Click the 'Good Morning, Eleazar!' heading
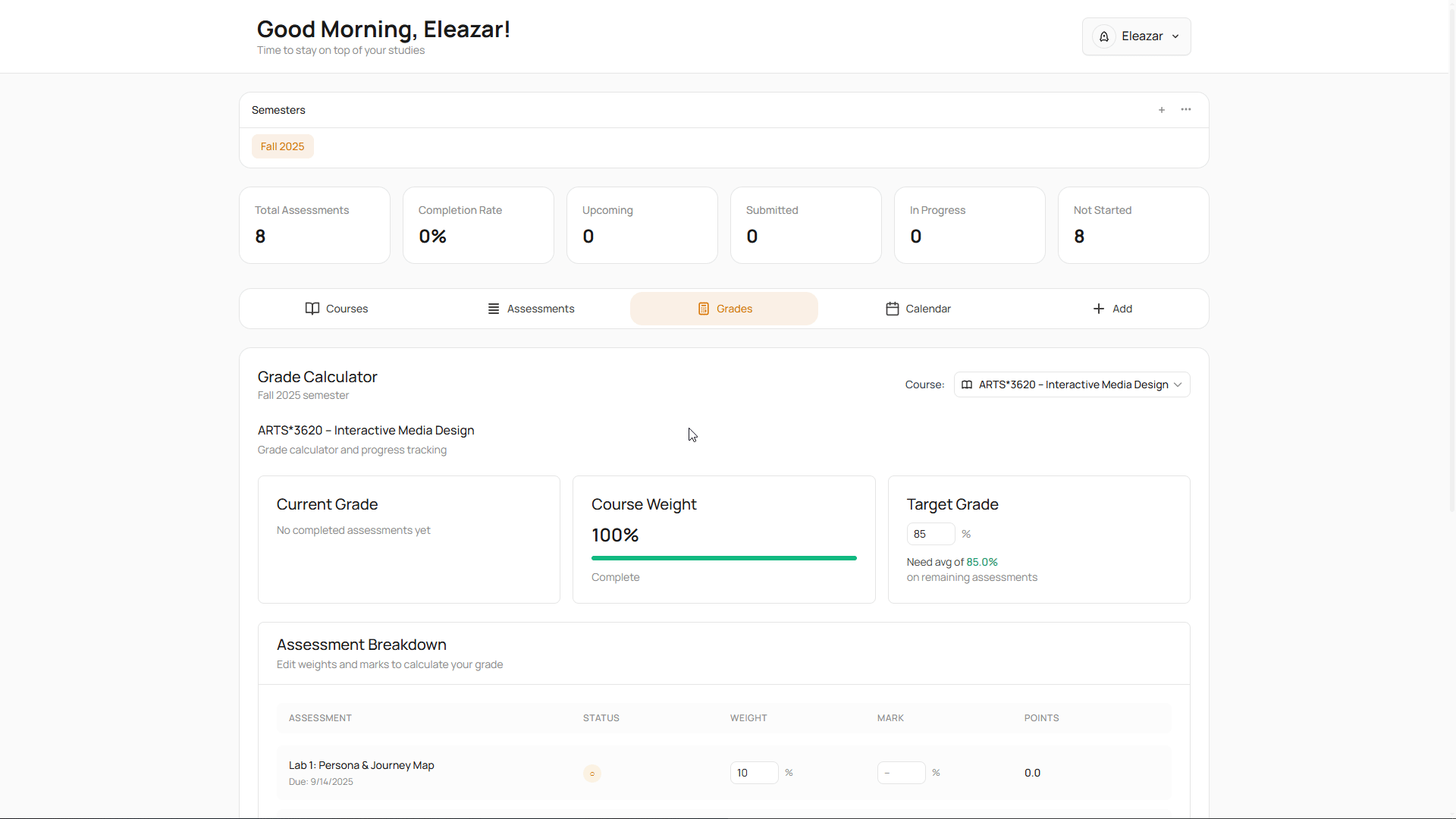This screenshot has width=1456, height=819. click(x=384, y=29)
